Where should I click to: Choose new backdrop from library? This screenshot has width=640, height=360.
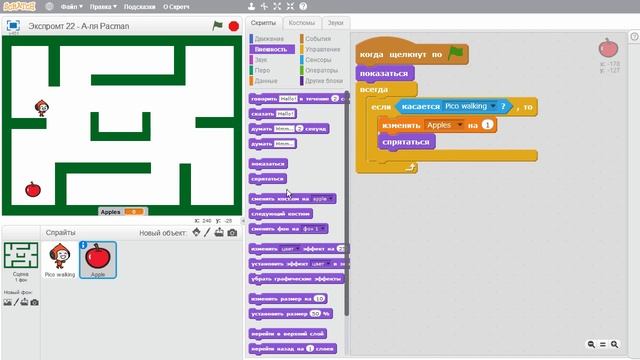coord(7,302)
